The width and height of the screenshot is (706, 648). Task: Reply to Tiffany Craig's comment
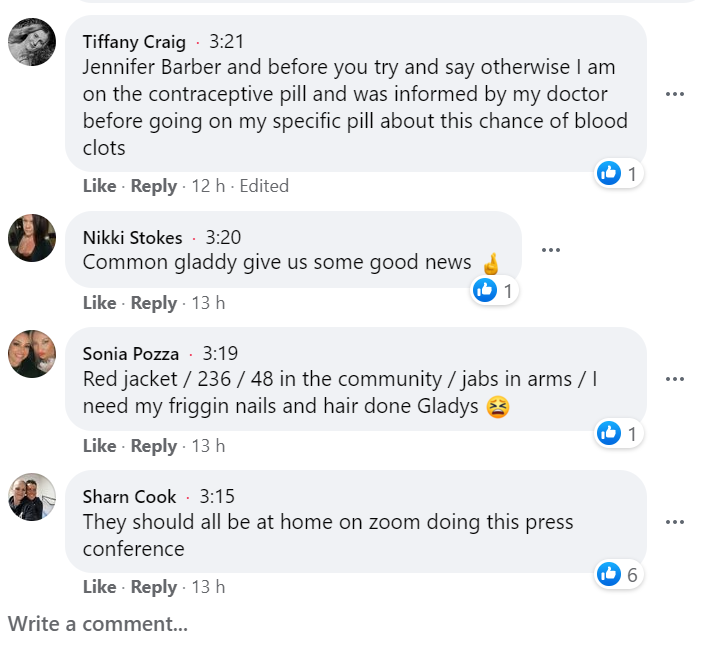tap(154, 186)
